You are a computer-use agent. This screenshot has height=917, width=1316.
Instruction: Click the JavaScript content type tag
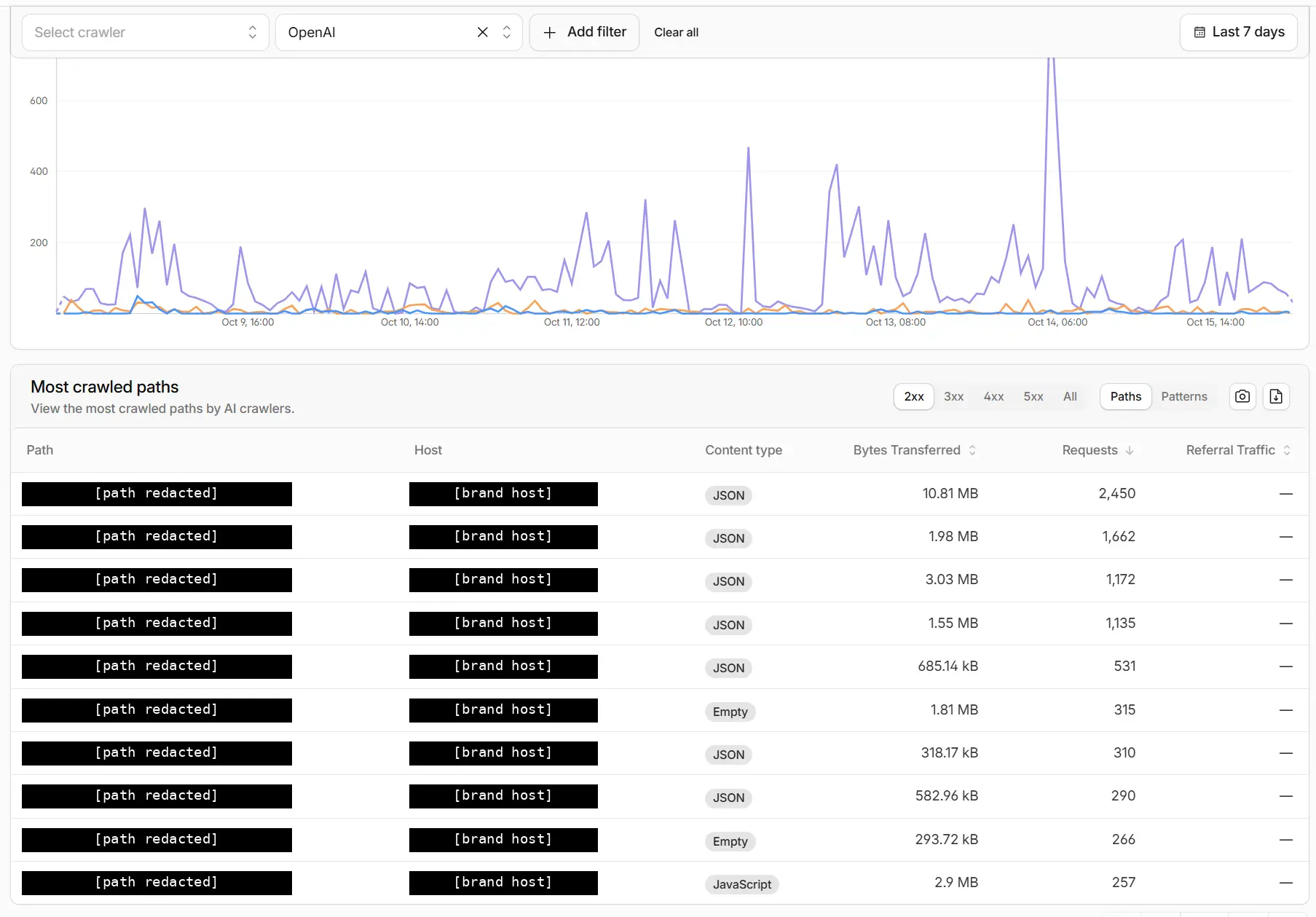click(742, 884)
